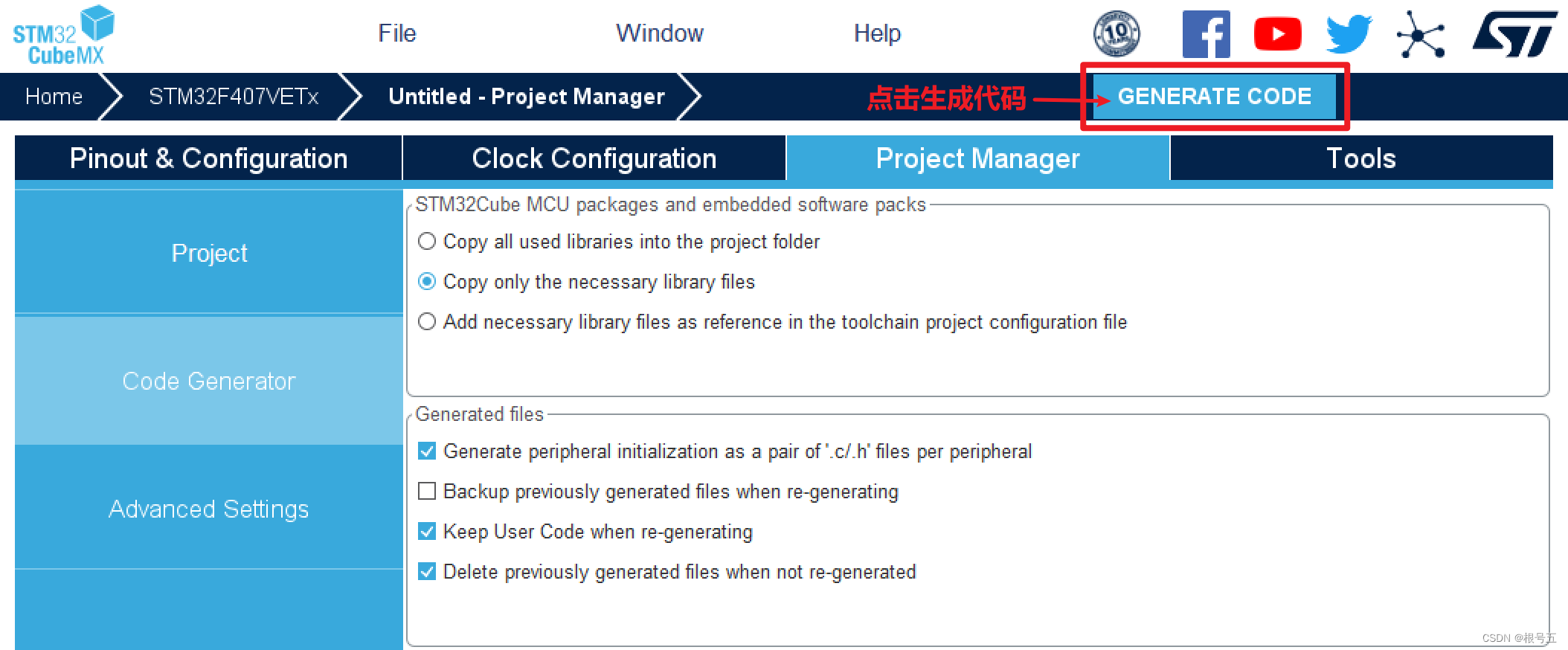This screenshot has height=650, width=1568.
Task: Uncheck Generate peripheral initialization as .c/.h pair
Action: click(427, 451)
